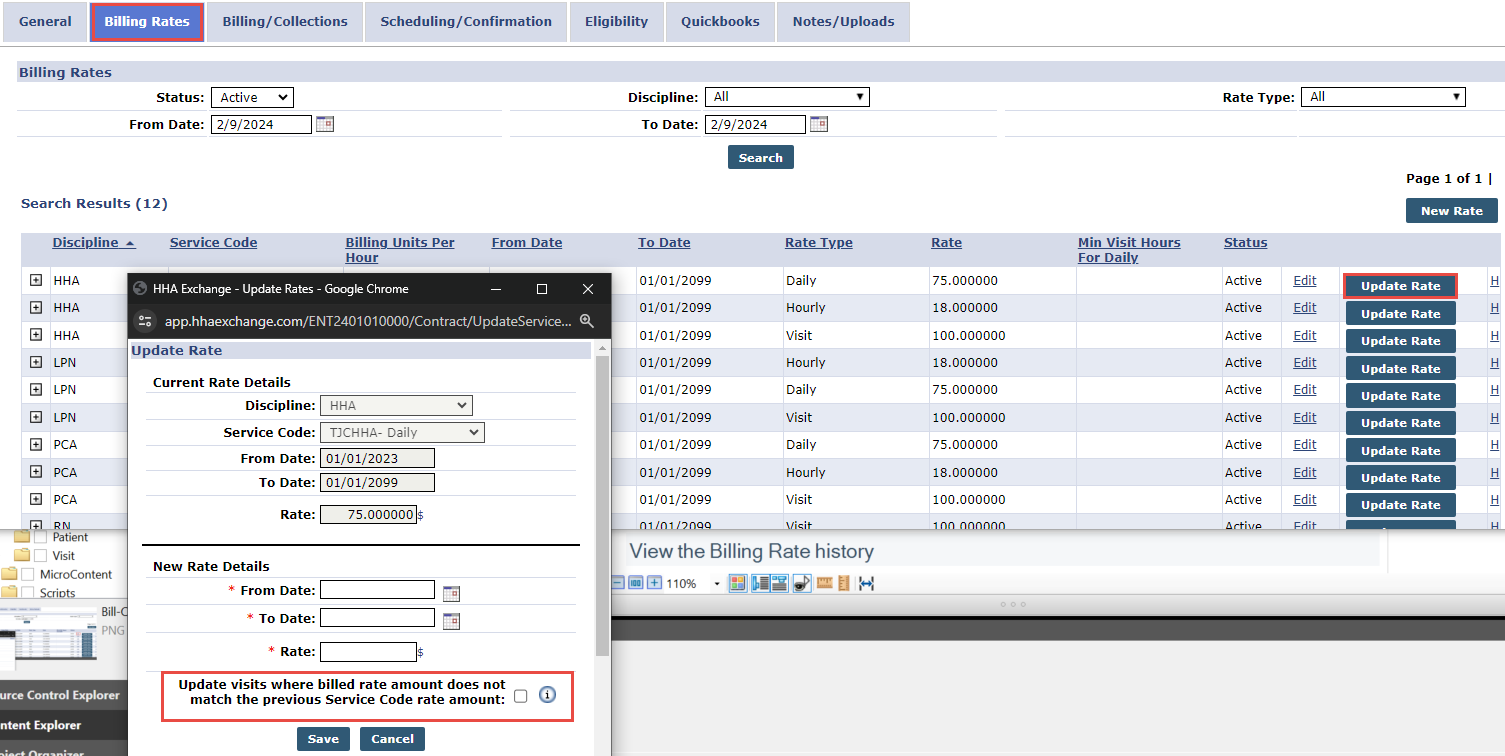
Task: Toggle the vertical ruler icon
Action: point(843,583)
